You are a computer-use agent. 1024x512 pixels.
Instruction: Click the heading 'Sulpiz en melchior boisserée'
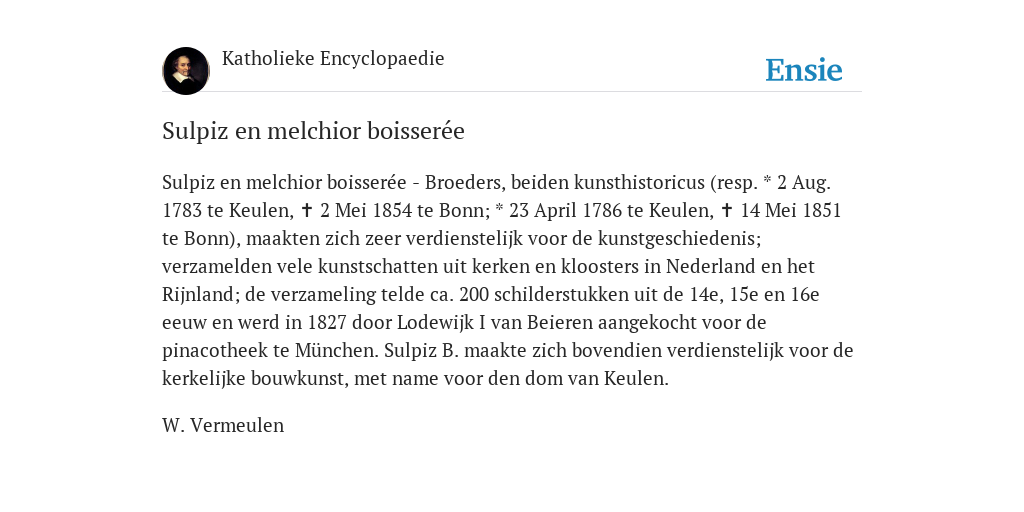[x=313, y=131]
